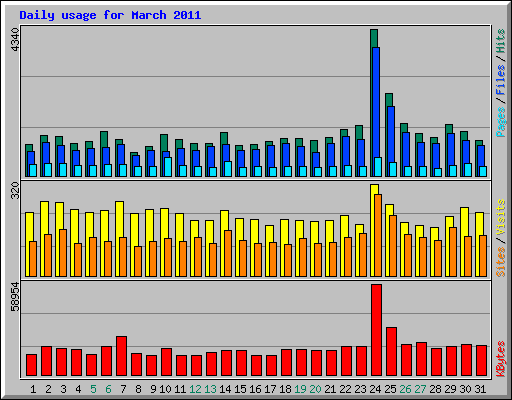
Task: Click day label 30 on x-axis
Action: point(465,389)
